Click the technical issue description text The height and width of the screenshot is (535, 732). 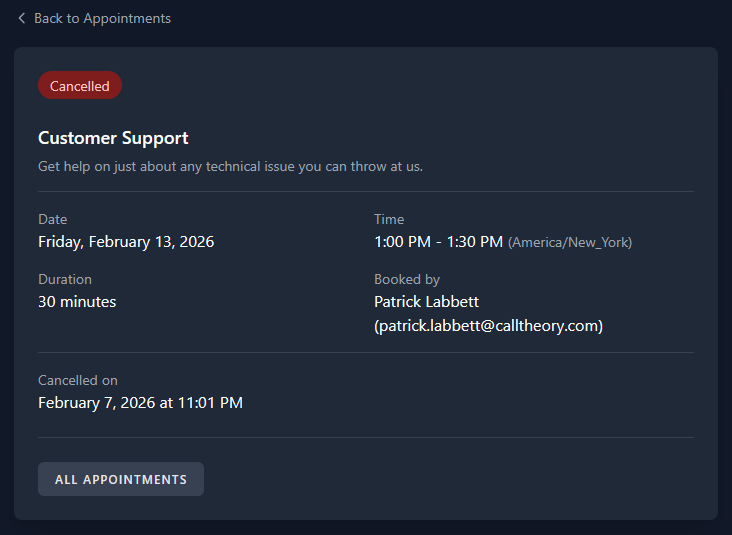[x=230, y=166]
